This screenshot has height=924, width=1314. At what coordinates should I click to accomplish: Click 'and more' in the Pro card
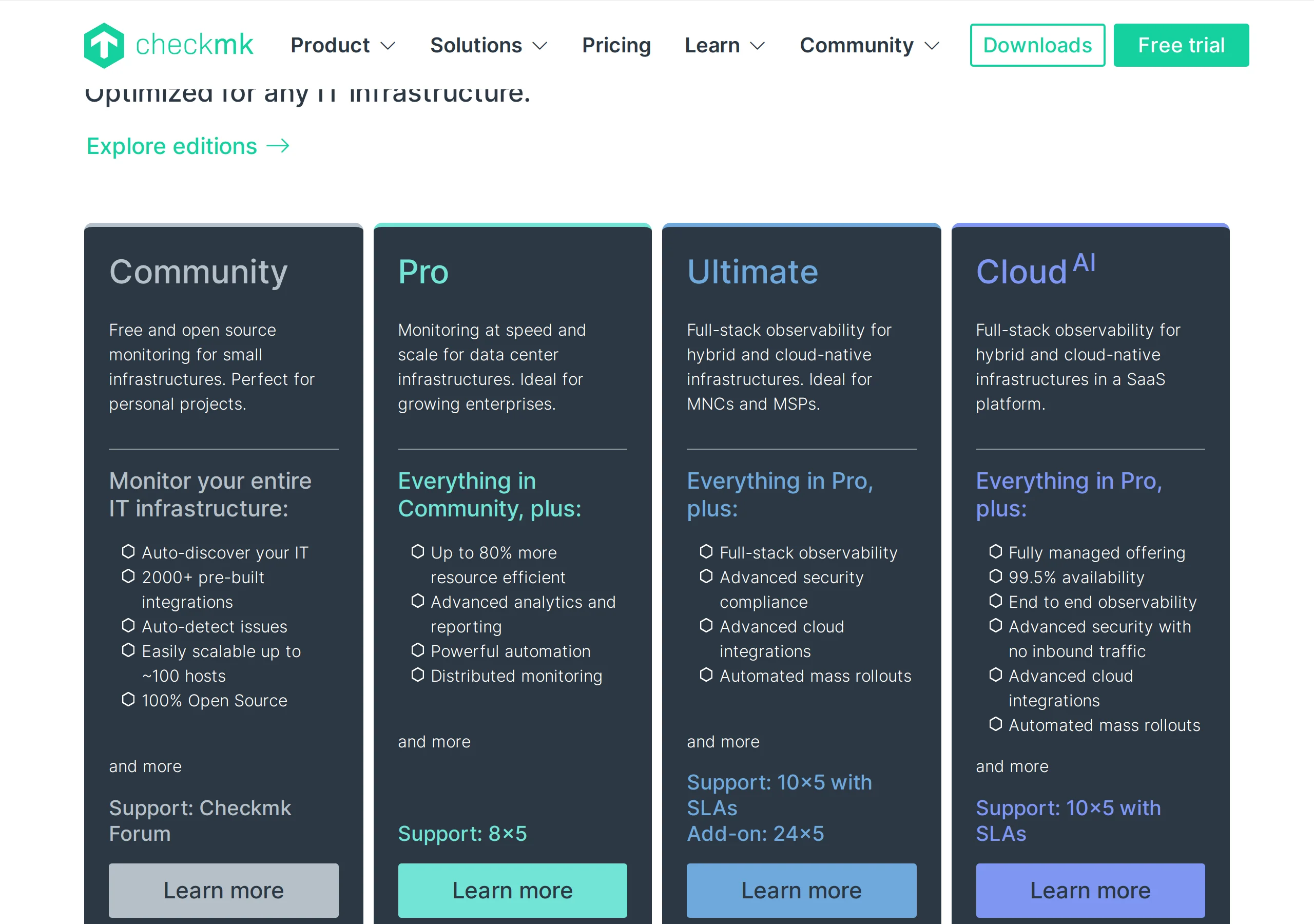(x=434, y=742)
